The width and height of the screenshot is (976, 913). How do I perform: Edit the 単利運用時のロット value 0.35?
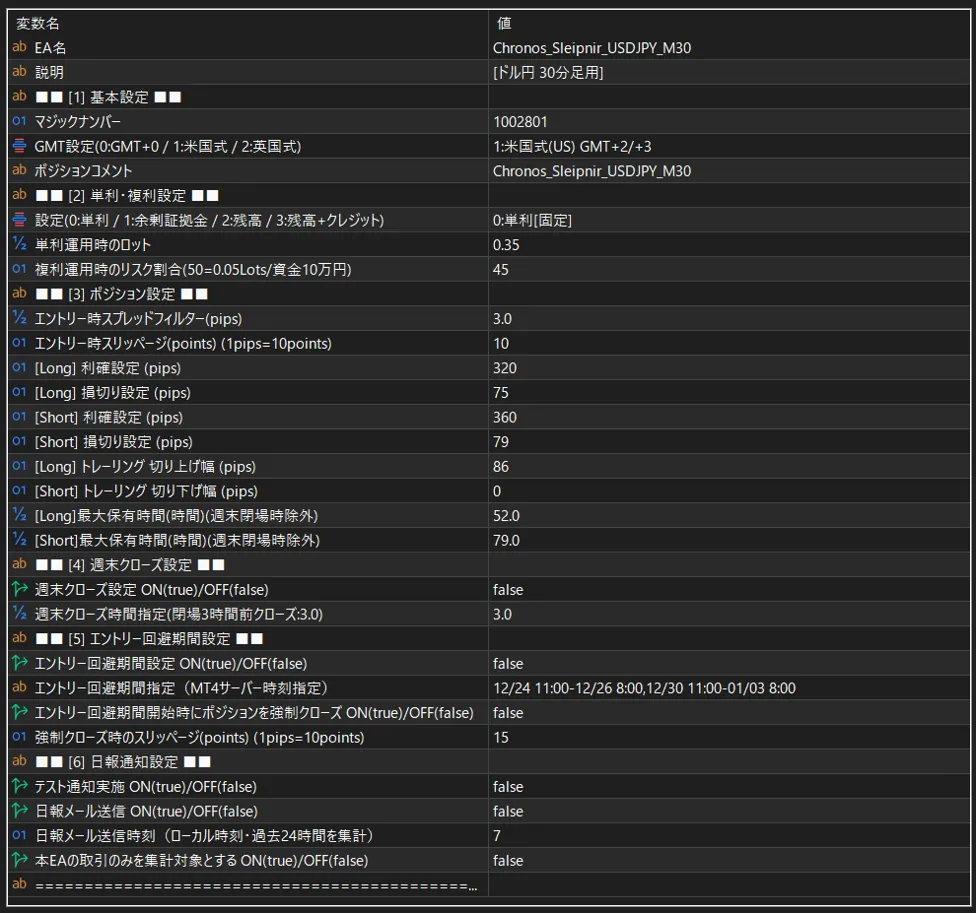coord(730,245)
